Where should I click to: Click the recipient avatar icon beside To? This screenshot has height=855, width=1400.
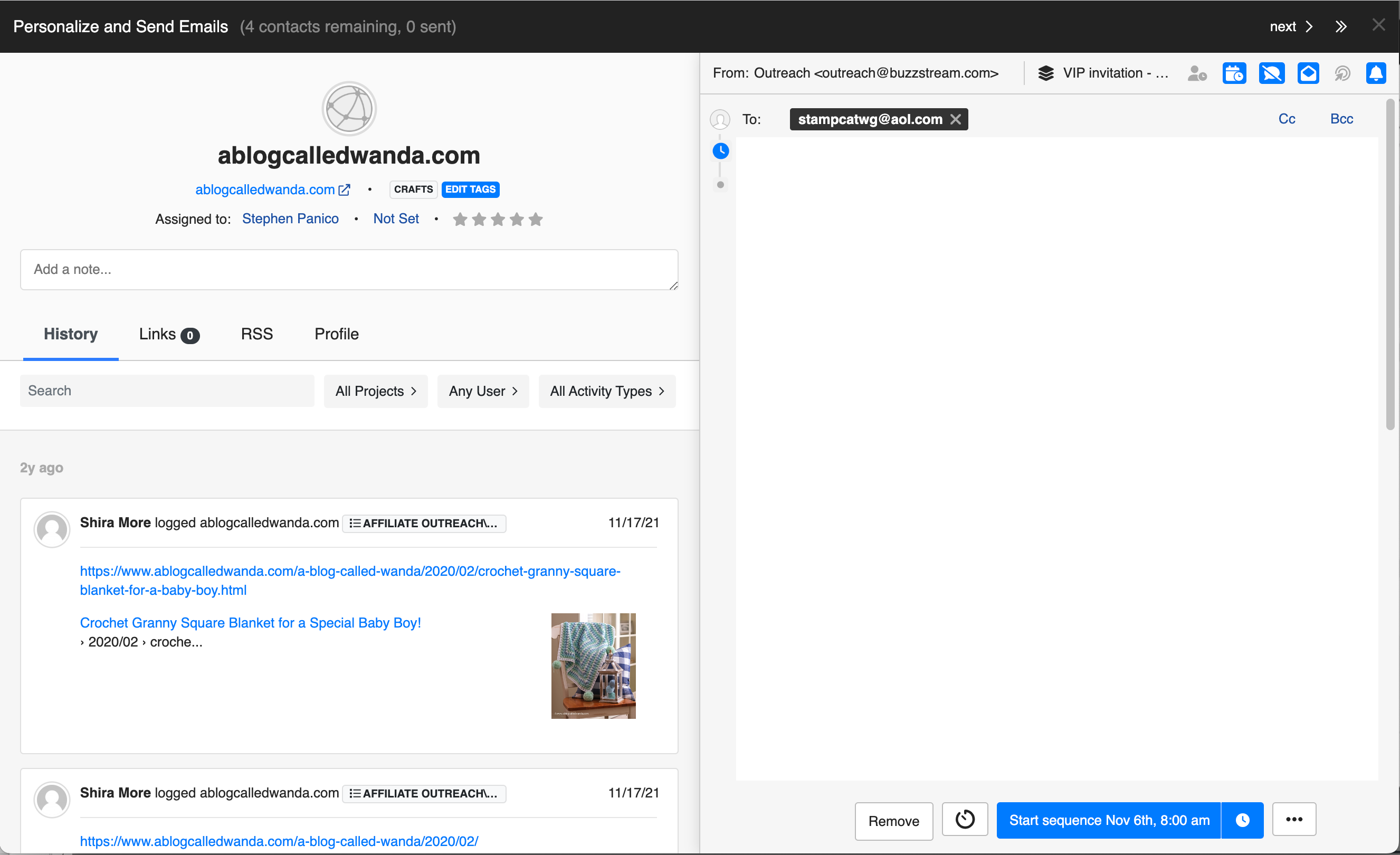(x=720, y=119)
